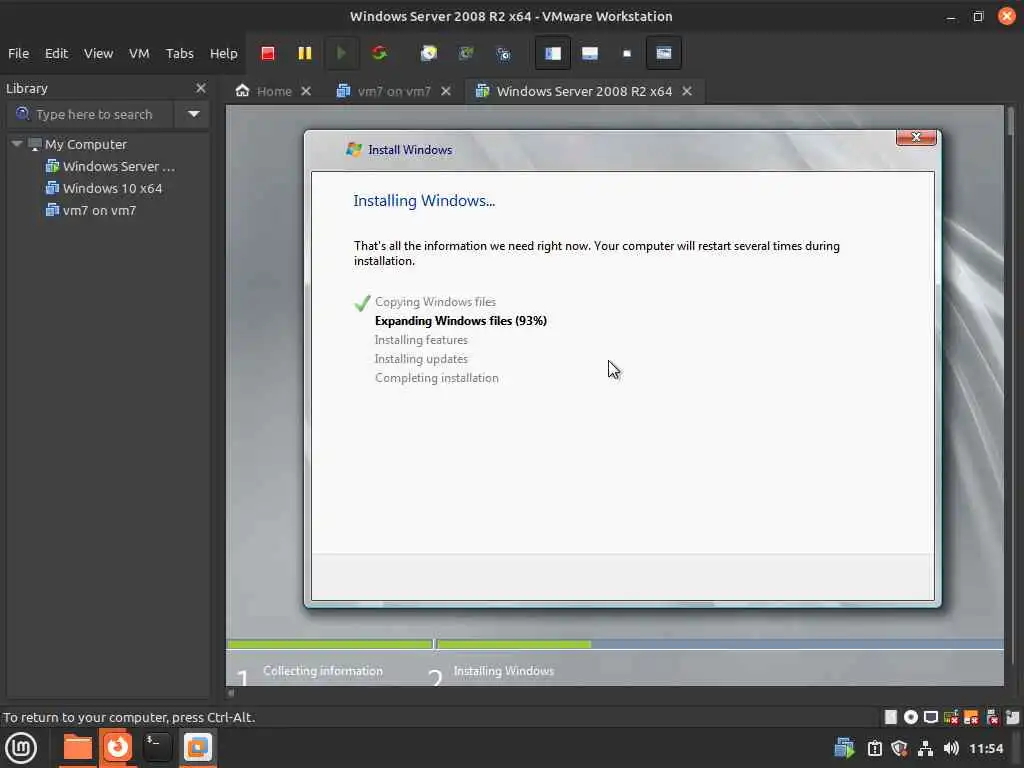Screen dimensions: 1024x768
Task: Click the green Power On play button
Action: (341, 54)
